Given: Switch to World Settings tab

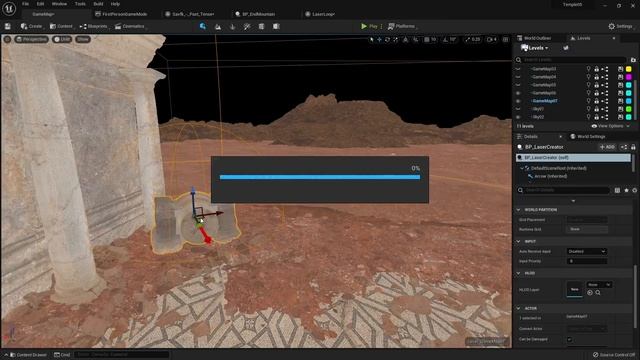Looking at the screenshot, I should tap(588, 137).
